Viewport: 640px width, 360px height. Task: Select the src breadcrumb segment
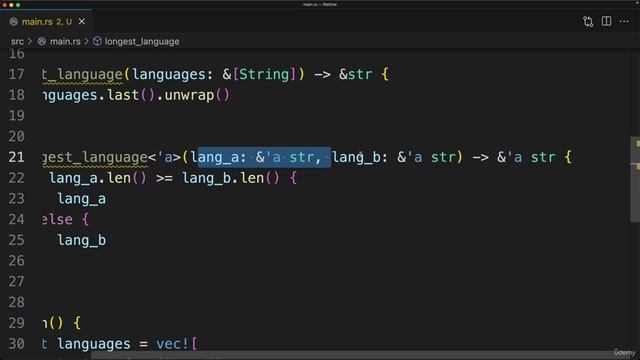point(17,42)
